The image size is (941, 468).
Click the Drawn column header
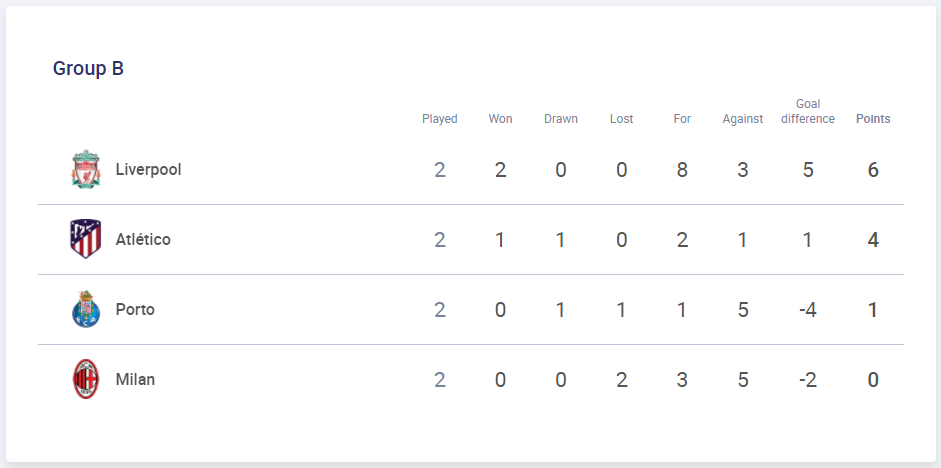[x=561, y=119]
